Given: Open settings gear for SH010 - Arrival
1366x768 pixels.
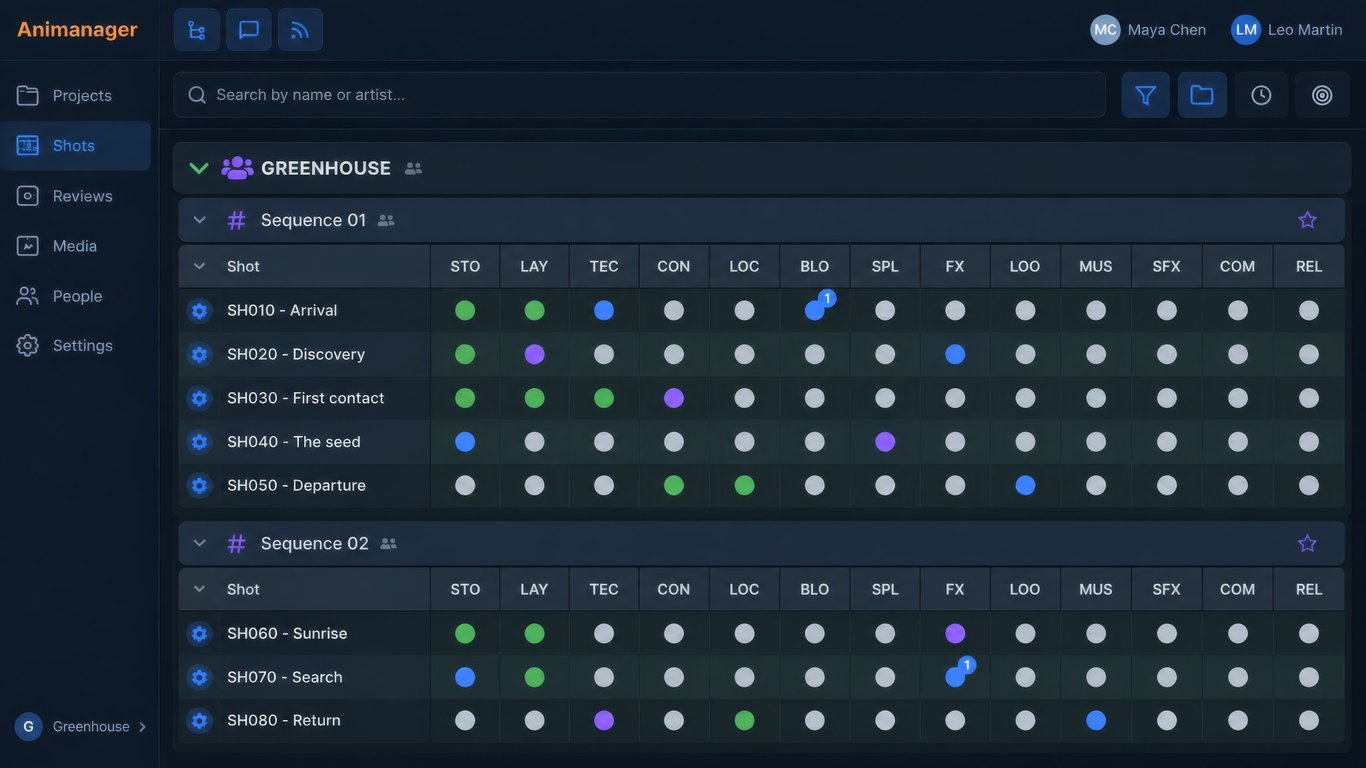Looking at the screenshot, I should point(200,311).
